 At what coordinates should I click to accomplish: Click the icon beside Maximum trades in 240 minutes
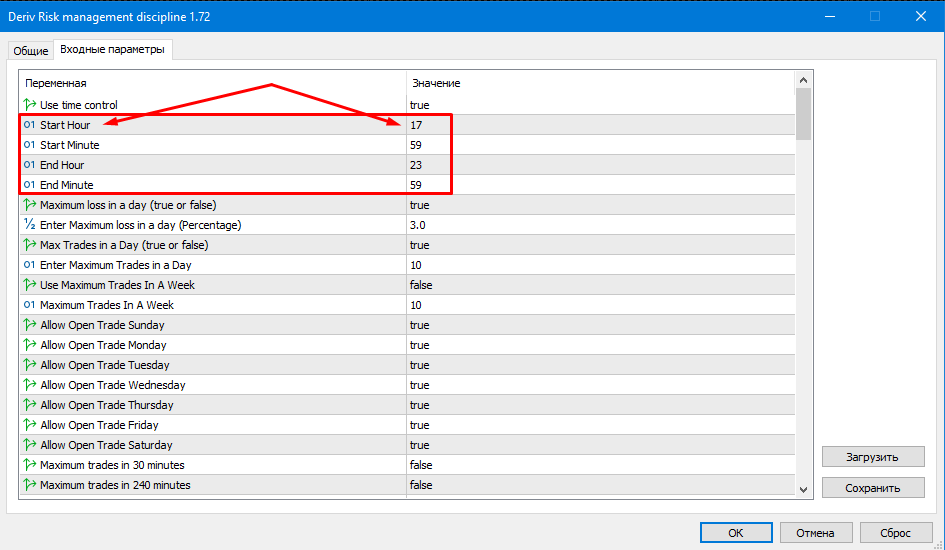click(30, 484)
